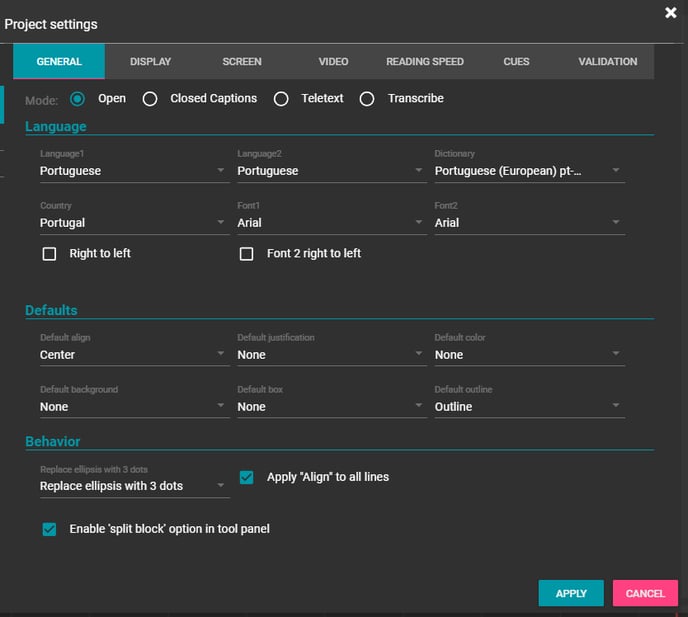Switch to the Cues tab
The image size is (688, 617).
click(x=516, y=62)
